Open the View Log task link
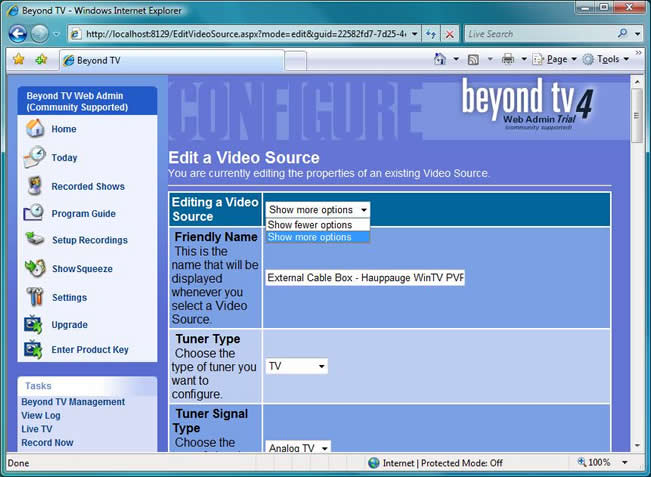The width and height of the screenshot is (651, 477). click(41, 416)
